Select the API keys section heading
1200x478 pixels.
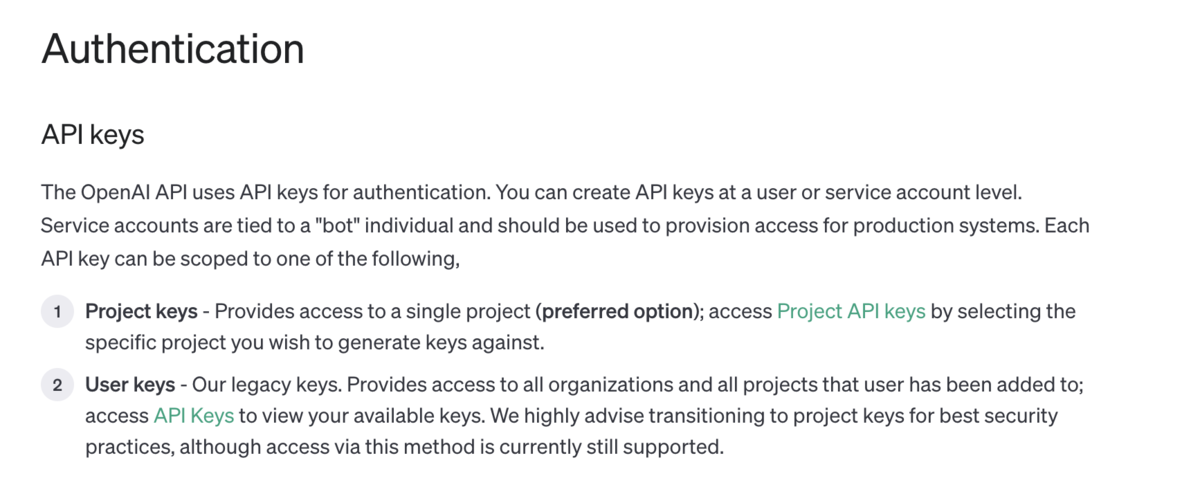pos(93,135)
